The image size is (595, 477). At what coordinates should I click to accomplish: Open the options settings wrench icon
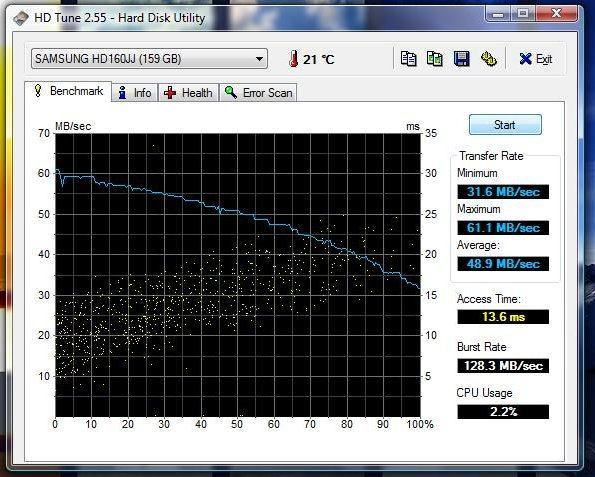coord(489,59)
